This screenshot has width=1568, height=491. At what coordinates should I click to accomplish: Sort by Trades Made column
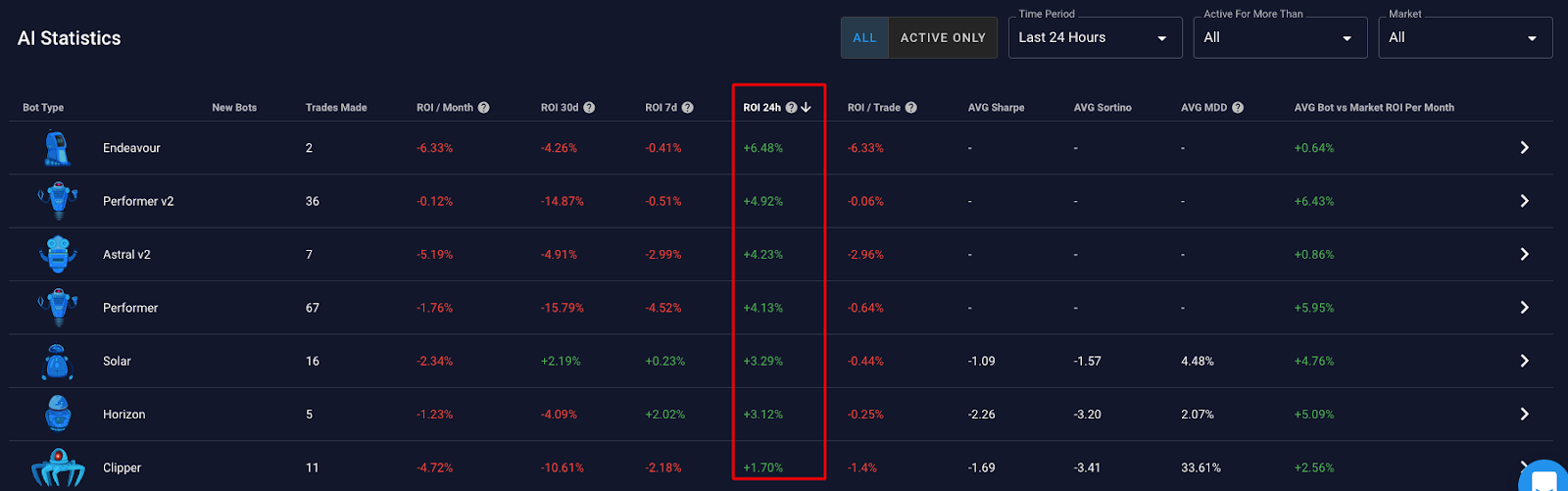click(x=336, y=108)
